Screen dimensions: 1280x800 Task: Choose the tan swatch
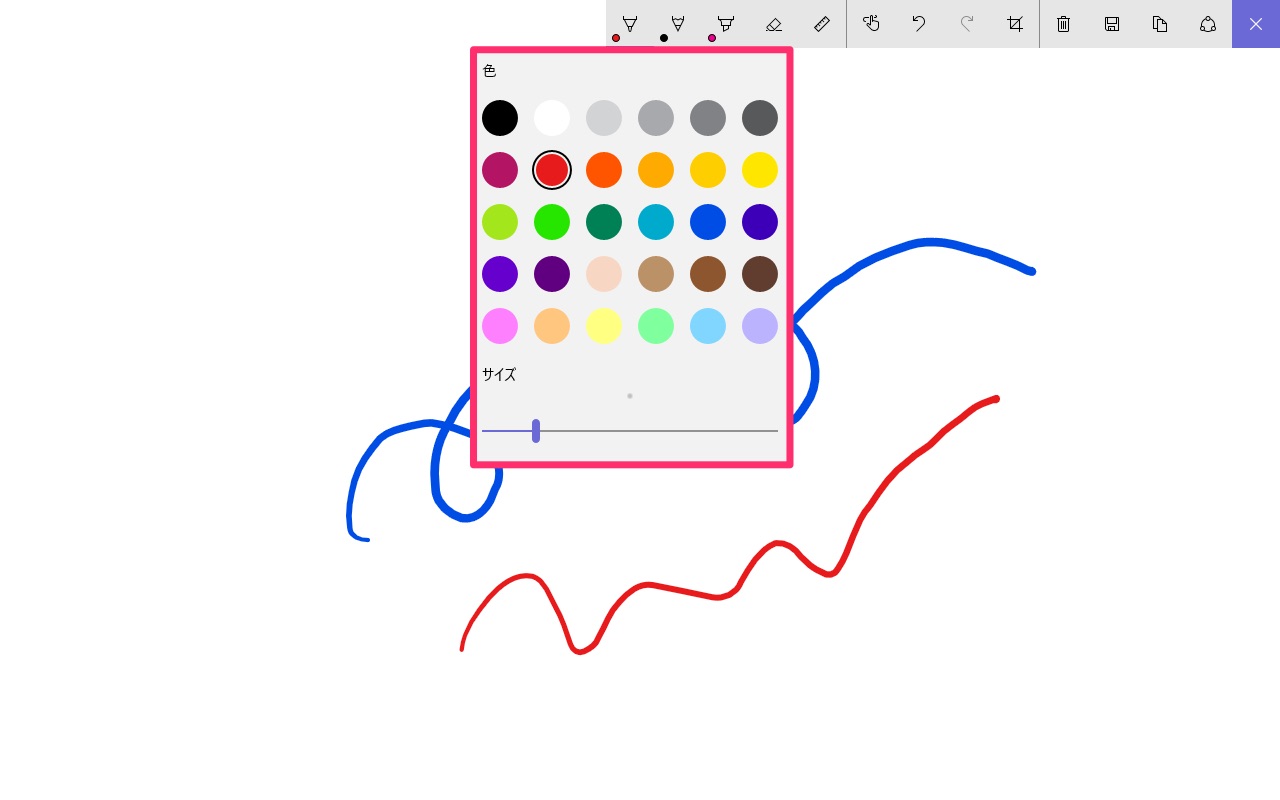tap(656, 274)
